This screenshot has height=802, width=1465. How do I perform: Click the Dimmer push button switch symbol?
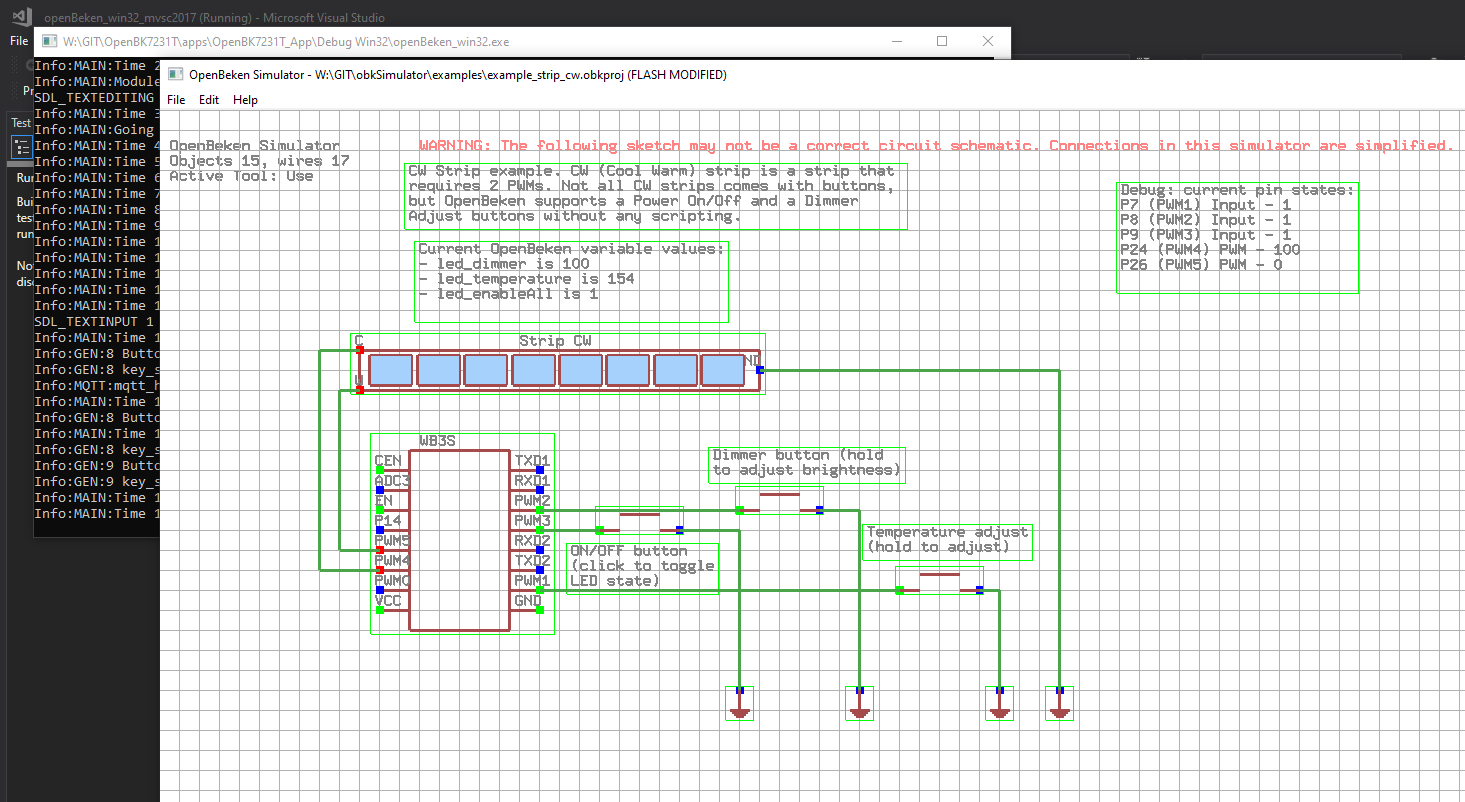(x=779, y=501)
